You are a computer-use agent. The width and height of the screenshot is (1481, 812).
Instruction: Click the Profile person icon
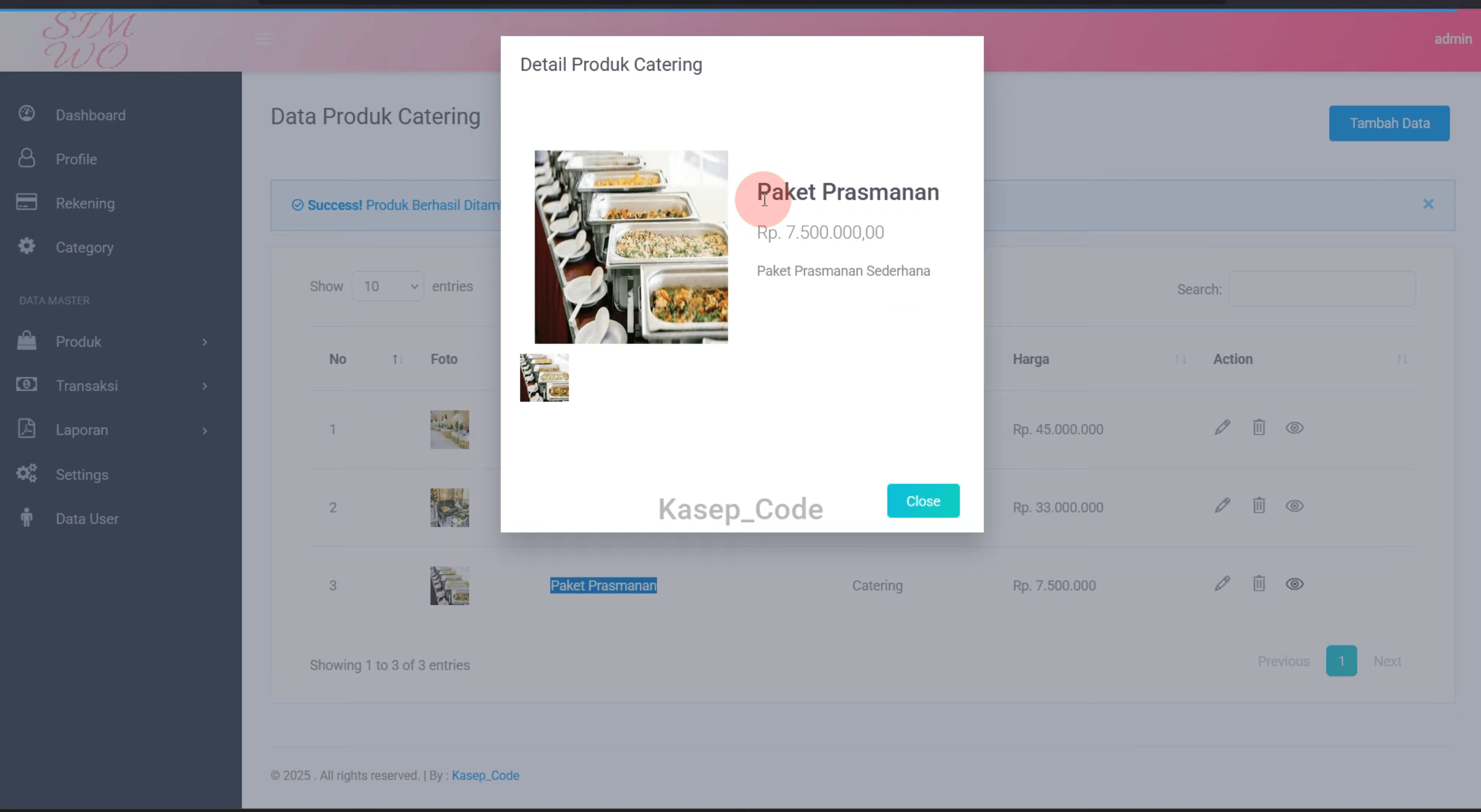[27, 158]
